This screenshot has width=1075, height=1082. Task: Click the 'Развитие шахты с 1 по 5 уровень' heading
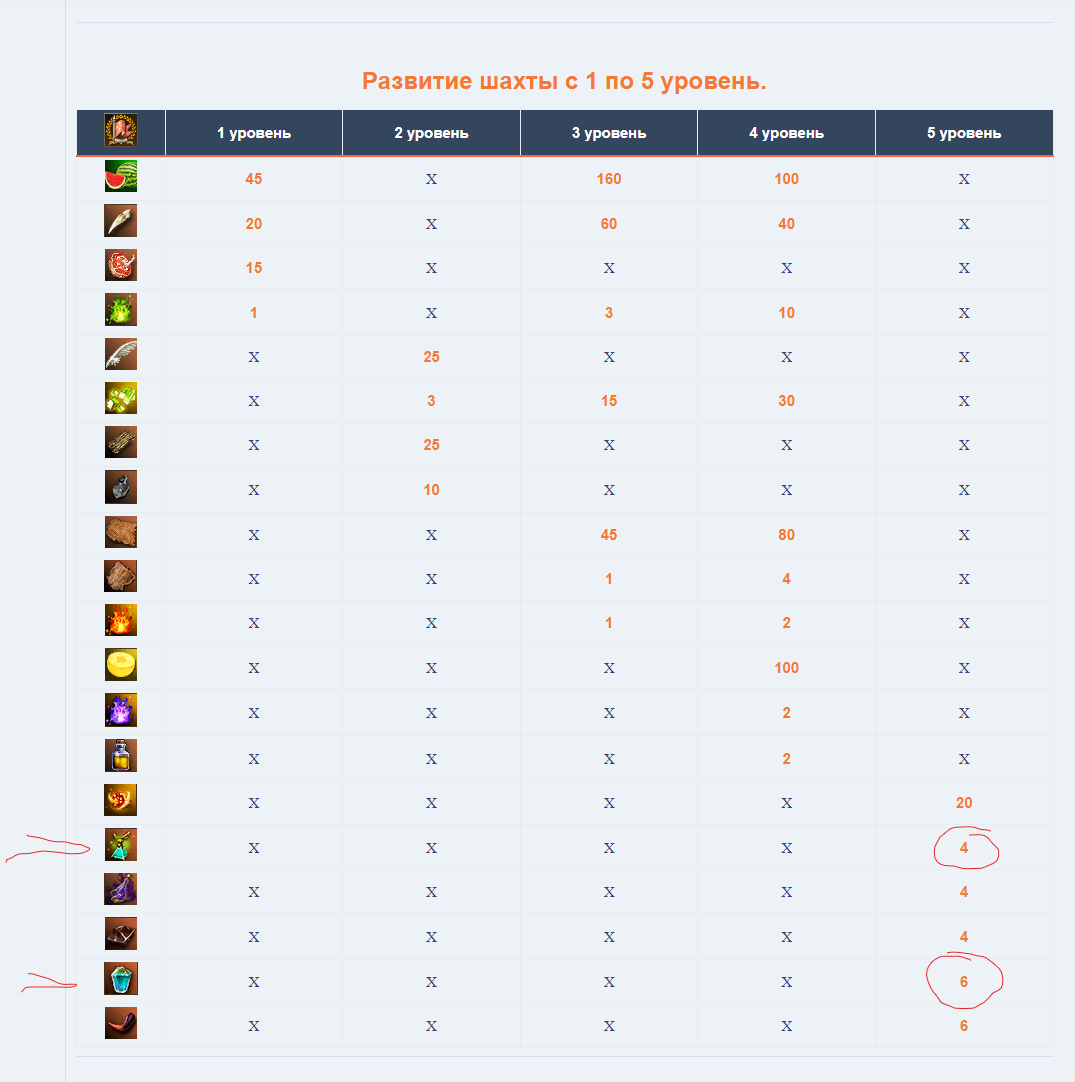(564, 81)
